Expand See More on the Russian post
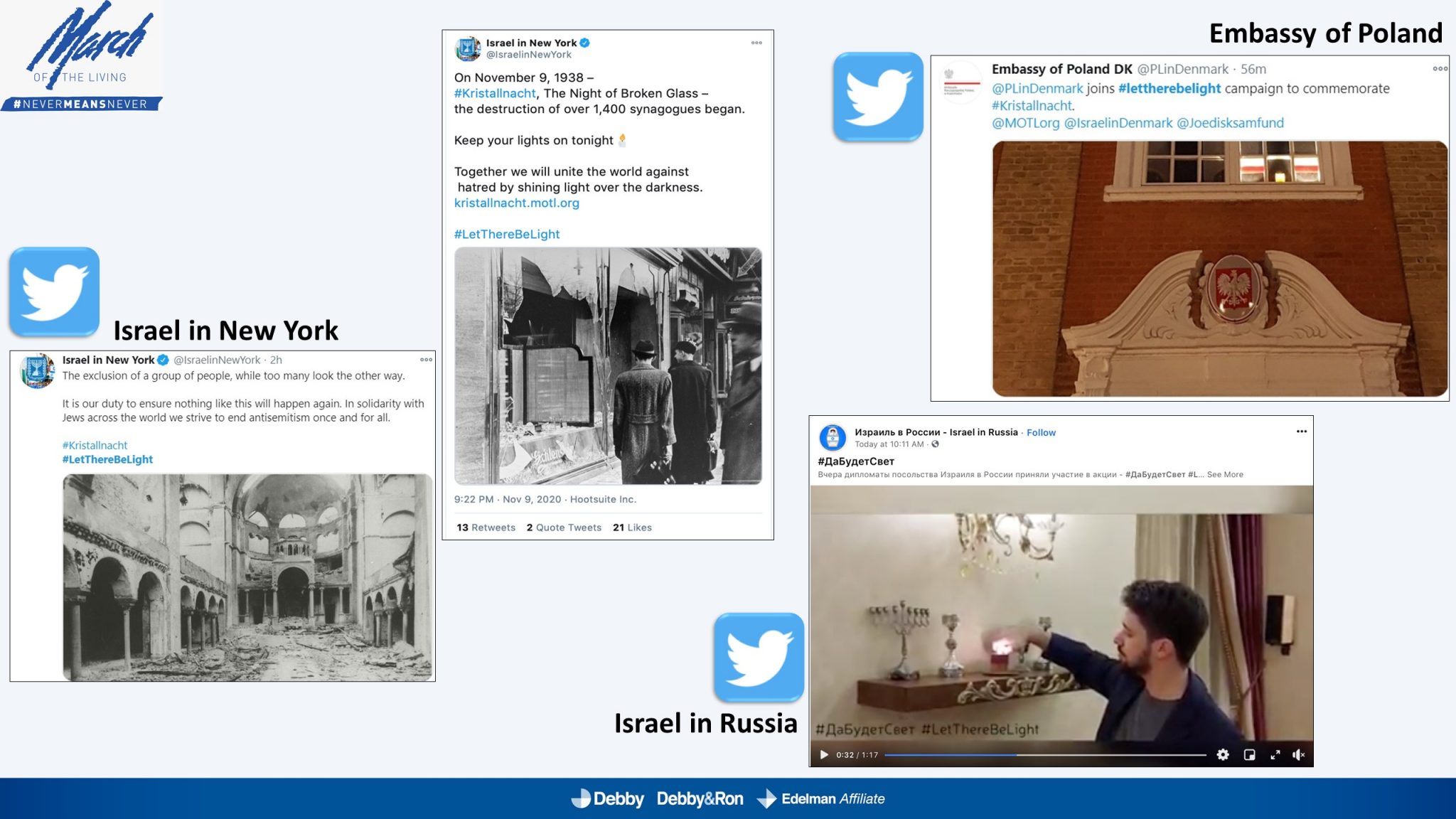The width and height of the screenshot is (1456, 819). click(1225, 474)
